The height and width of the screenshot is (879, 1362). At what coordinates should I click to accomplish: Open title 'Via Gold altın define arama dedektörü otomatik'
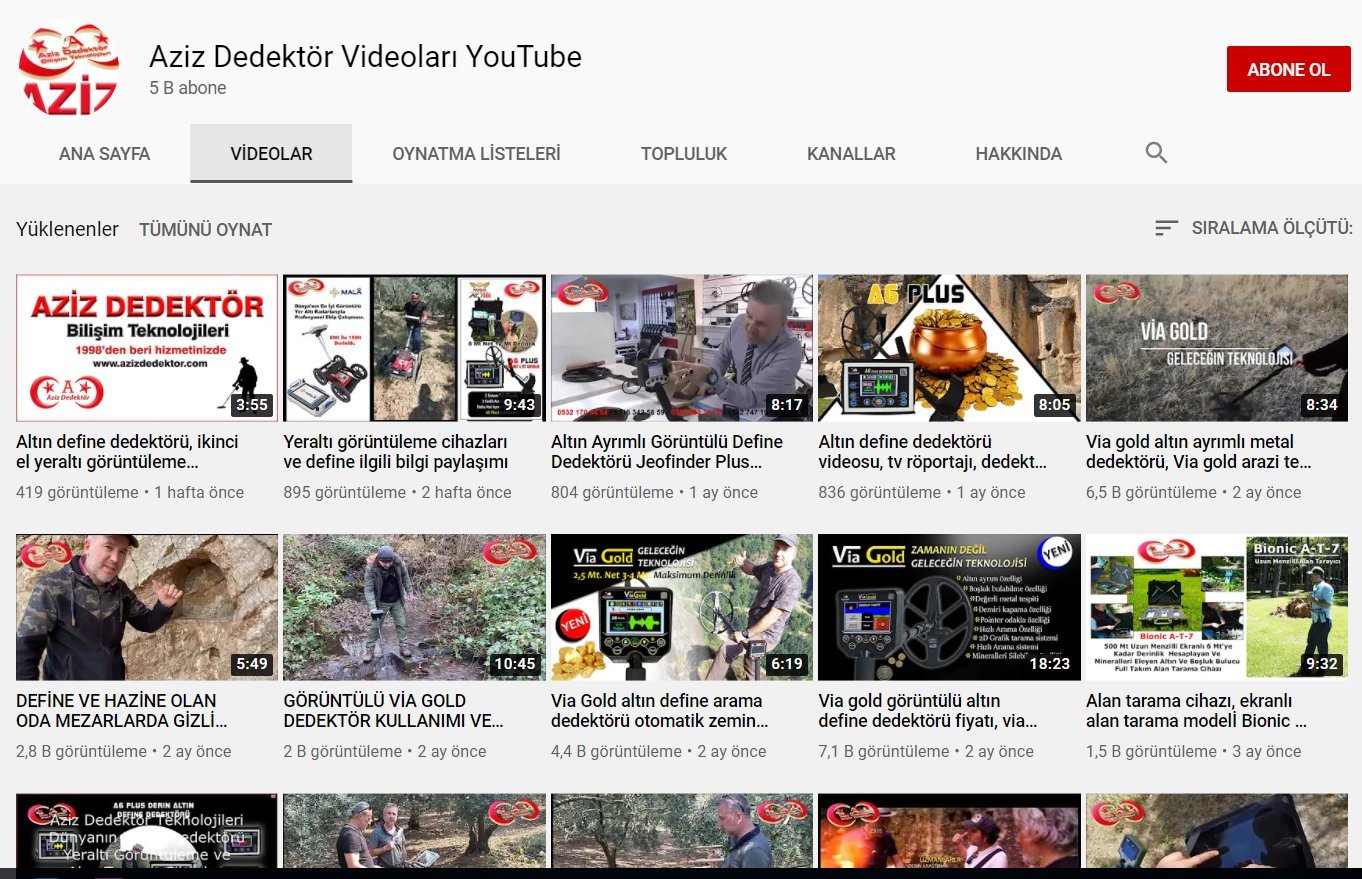659,711
